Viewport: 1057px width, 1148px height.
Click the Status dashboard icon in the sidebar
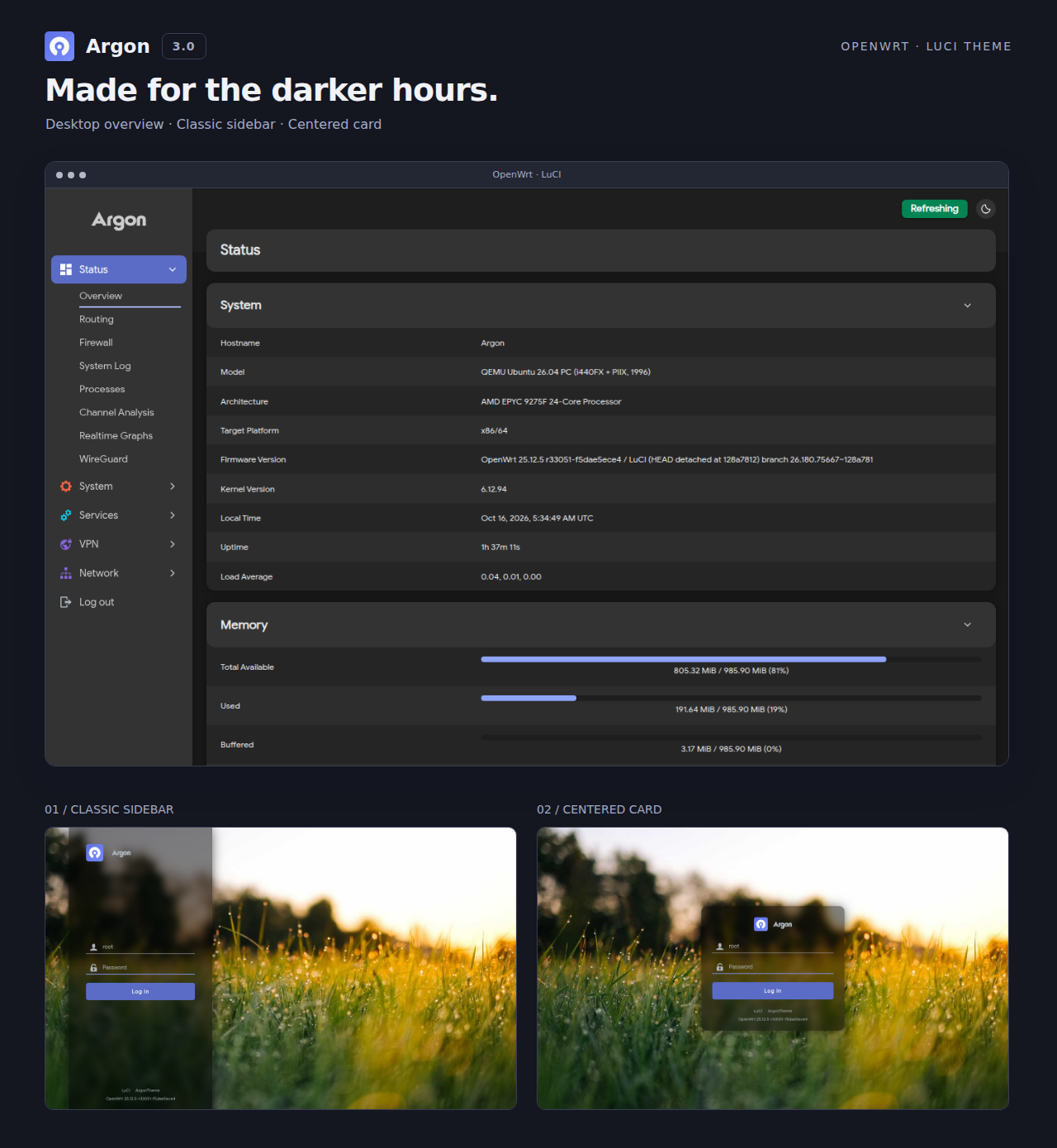coord(66,269)
